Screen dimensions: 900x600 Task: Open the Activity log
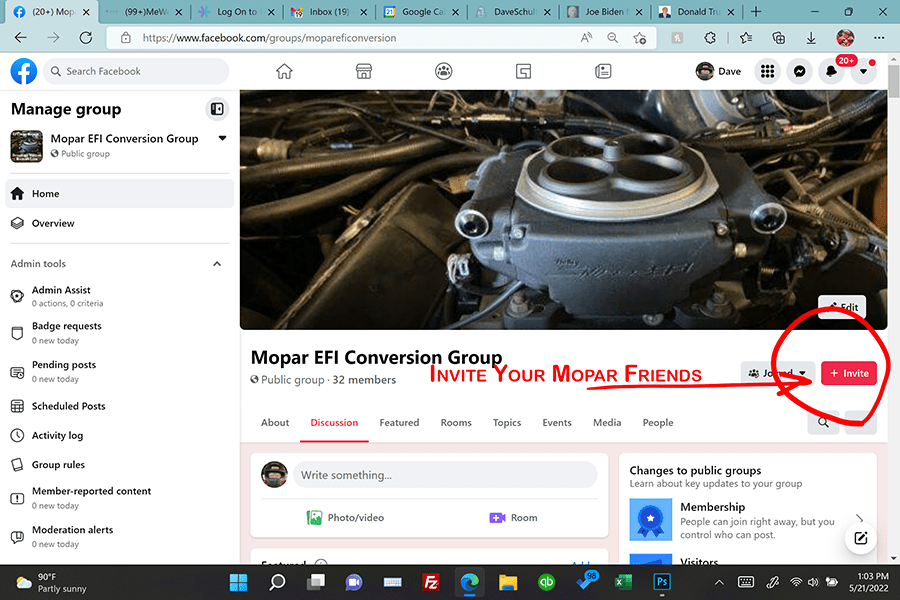pyautogui.click(x=119, y=435)
